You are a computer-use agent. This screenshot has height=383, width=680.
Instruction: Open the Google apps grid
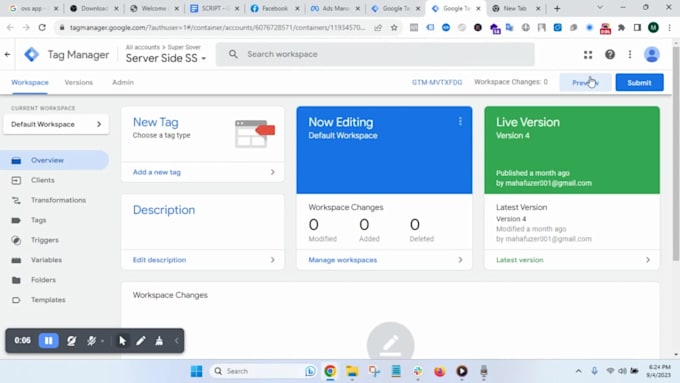coord(588,55)
